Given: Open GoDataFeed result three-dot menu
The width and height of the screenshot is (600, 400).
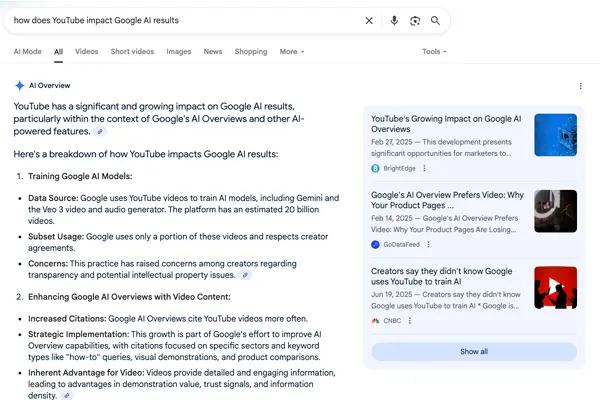Looking at the screenshot, I should tap(429, 245).
